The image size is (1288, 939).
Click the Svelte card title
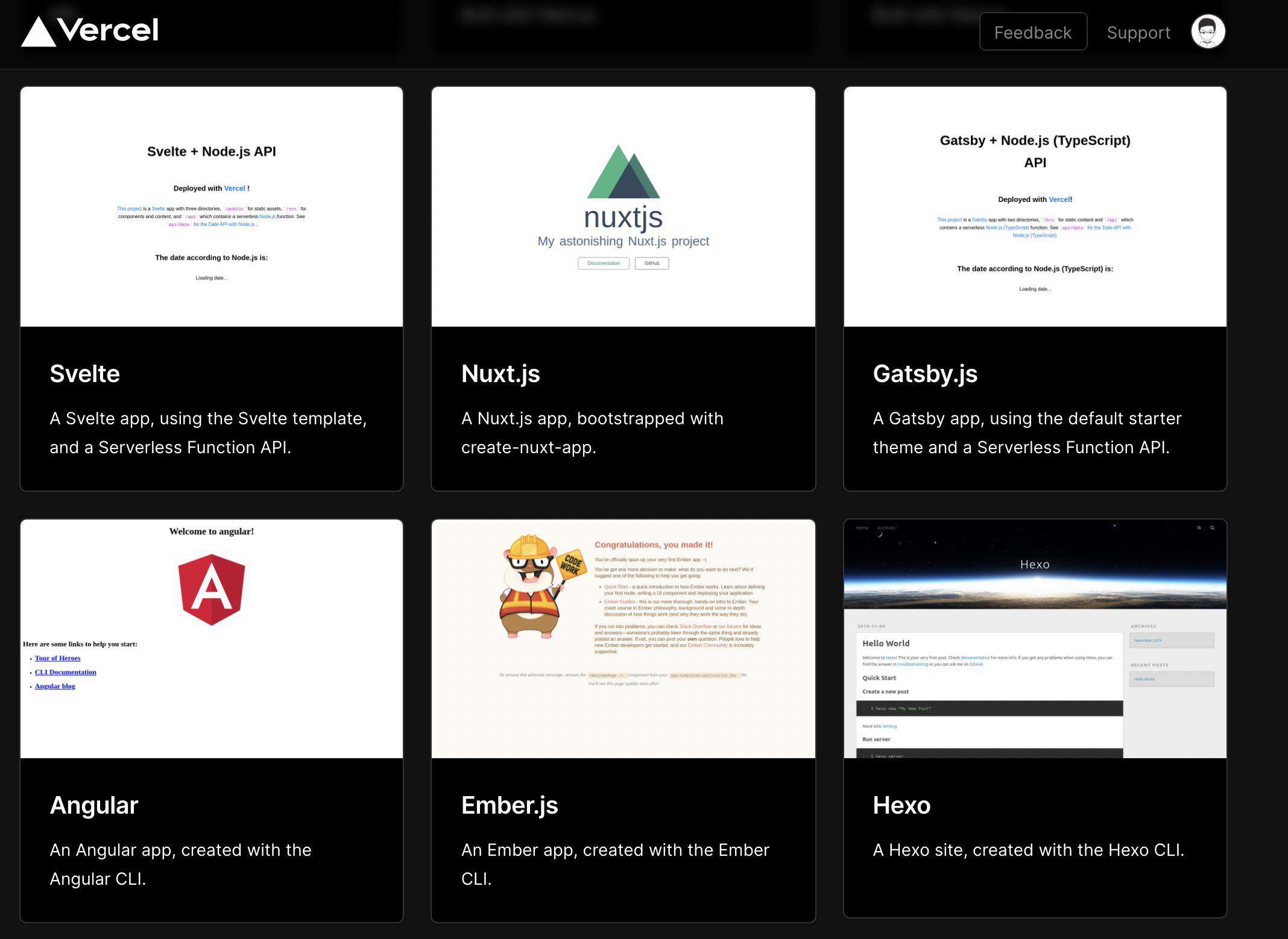pyautogui.click(x=84, y=374)
